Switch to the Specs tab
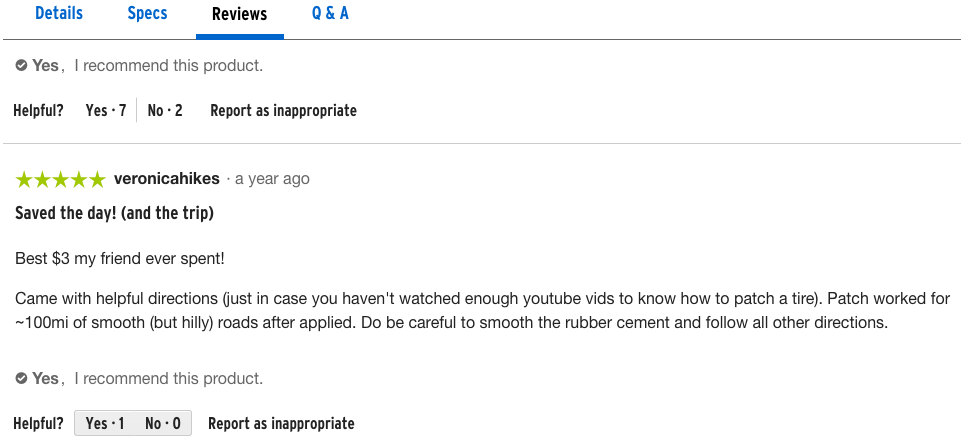Image resolution: width=961 pixels, height=443 pixels. [x=147, y=14]
